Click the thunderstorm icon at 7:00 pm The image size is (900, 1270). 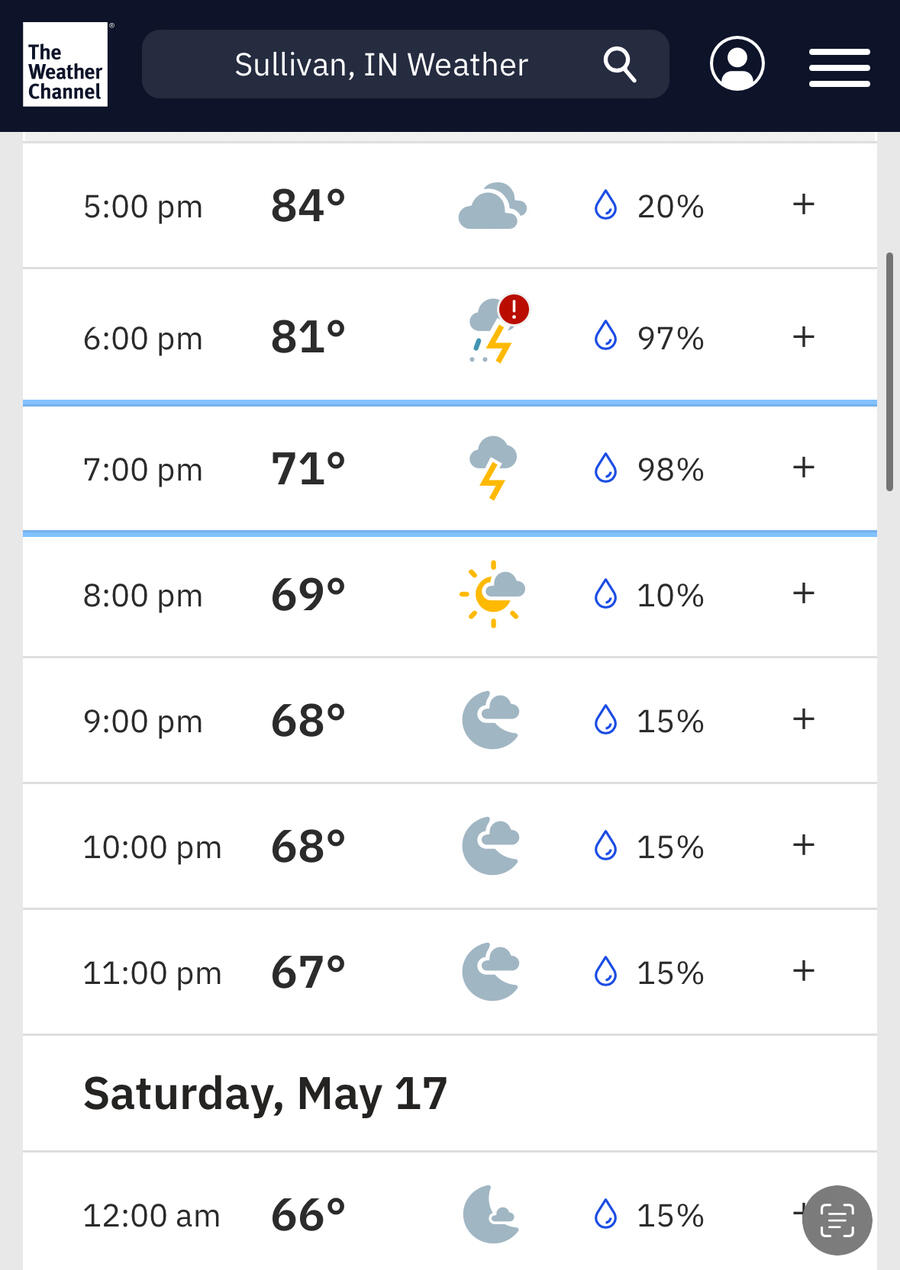pos(492,467)
